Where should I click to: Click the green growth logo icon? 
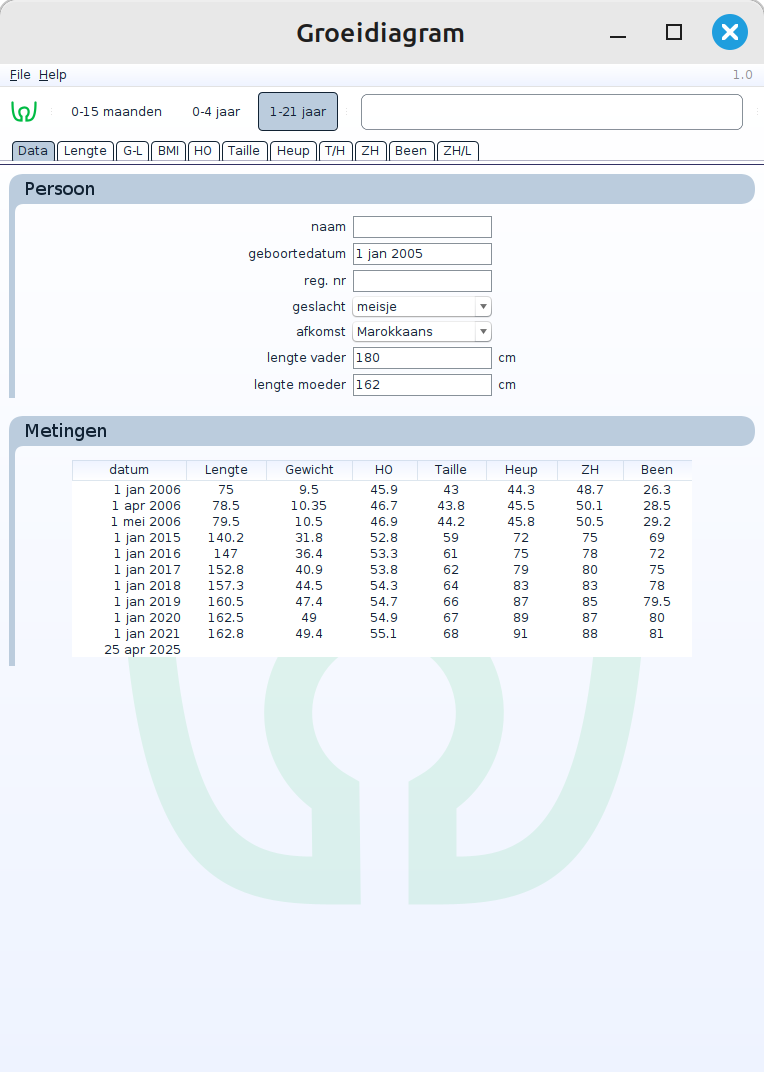(24, 111)
